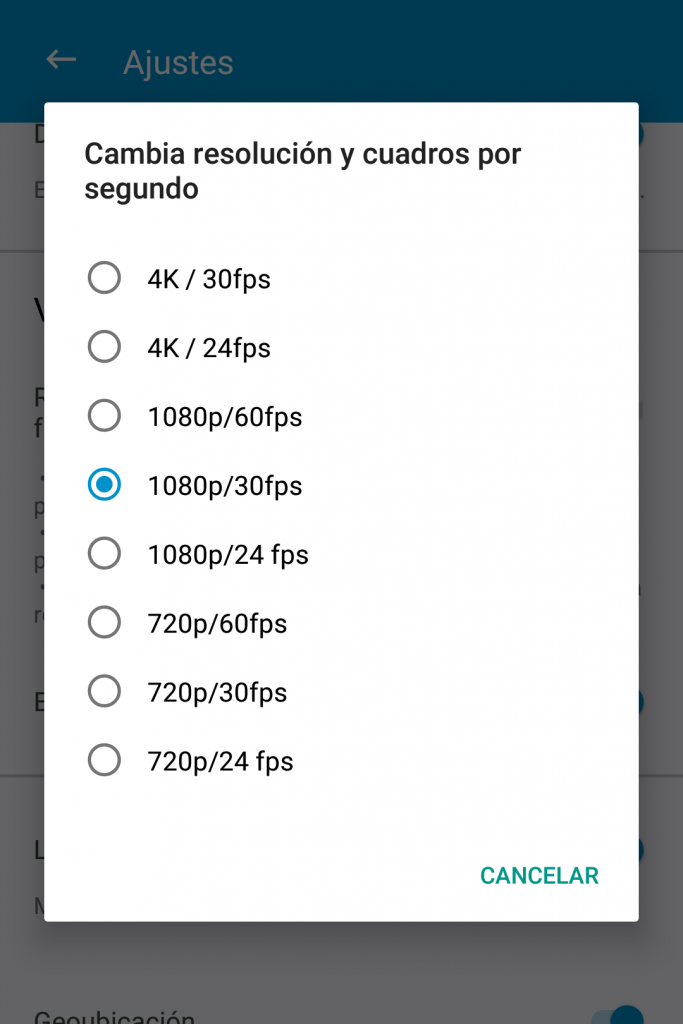Tap the "4K / 24fps" label text

click(209, 348)
